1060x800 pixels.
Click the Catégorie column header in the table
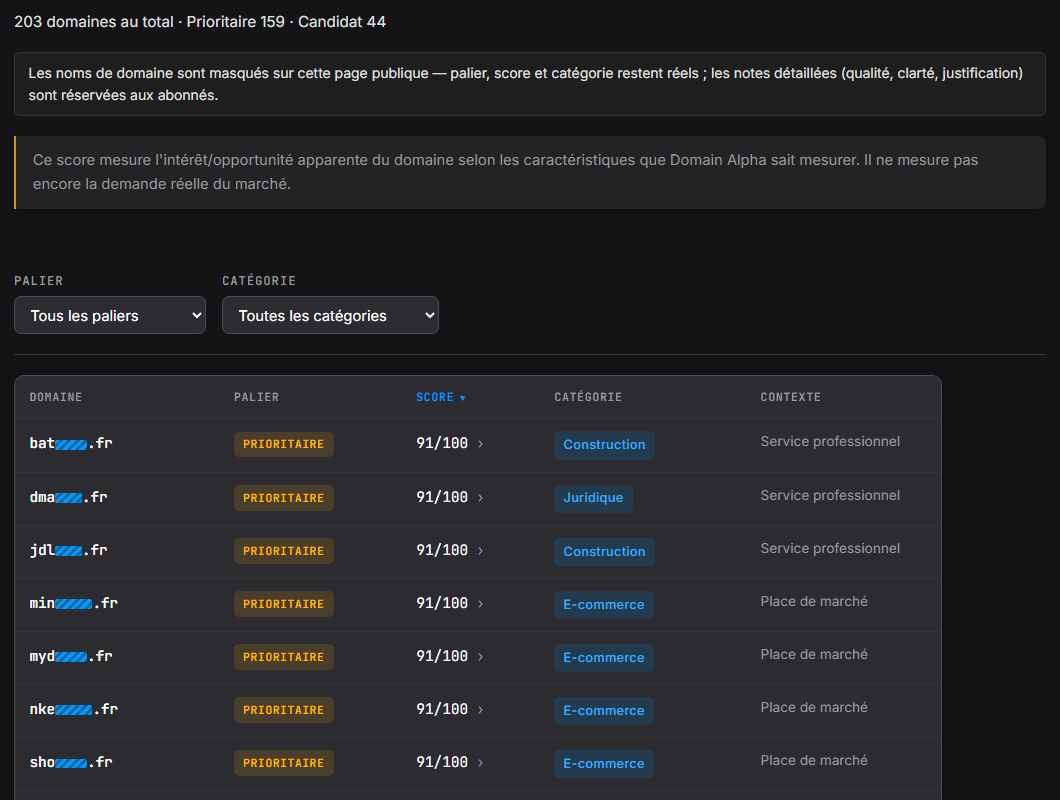(x=588, y=397)
